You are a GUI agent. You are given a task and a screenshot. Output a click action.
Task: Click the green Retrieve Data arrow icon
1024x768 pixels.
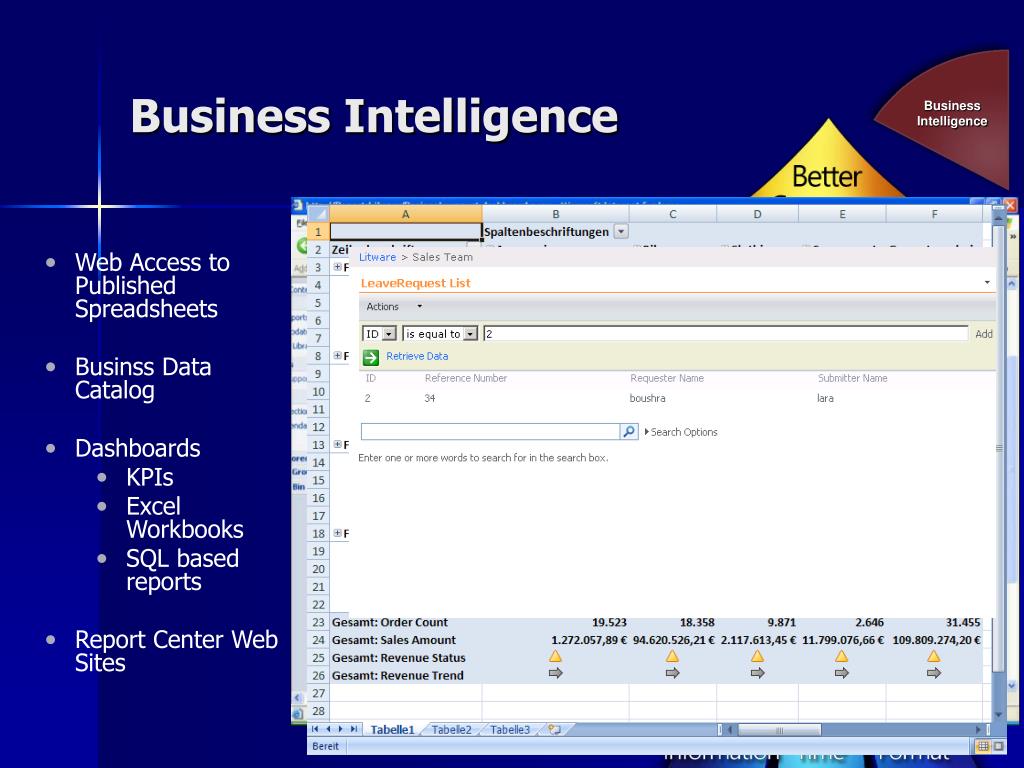[371, 357]
